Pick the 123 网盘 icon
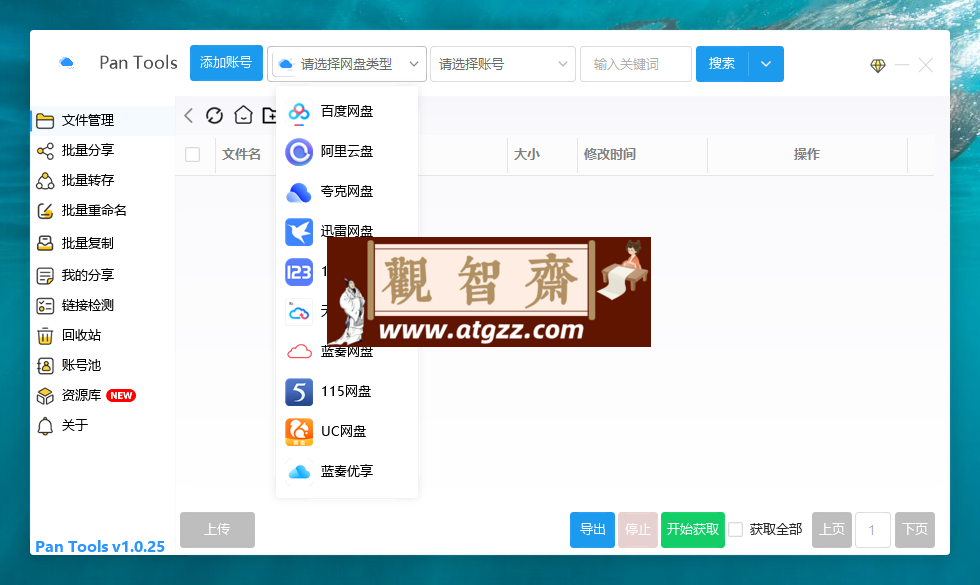Viewport: 980px width, 585px height. click(299, 272)
